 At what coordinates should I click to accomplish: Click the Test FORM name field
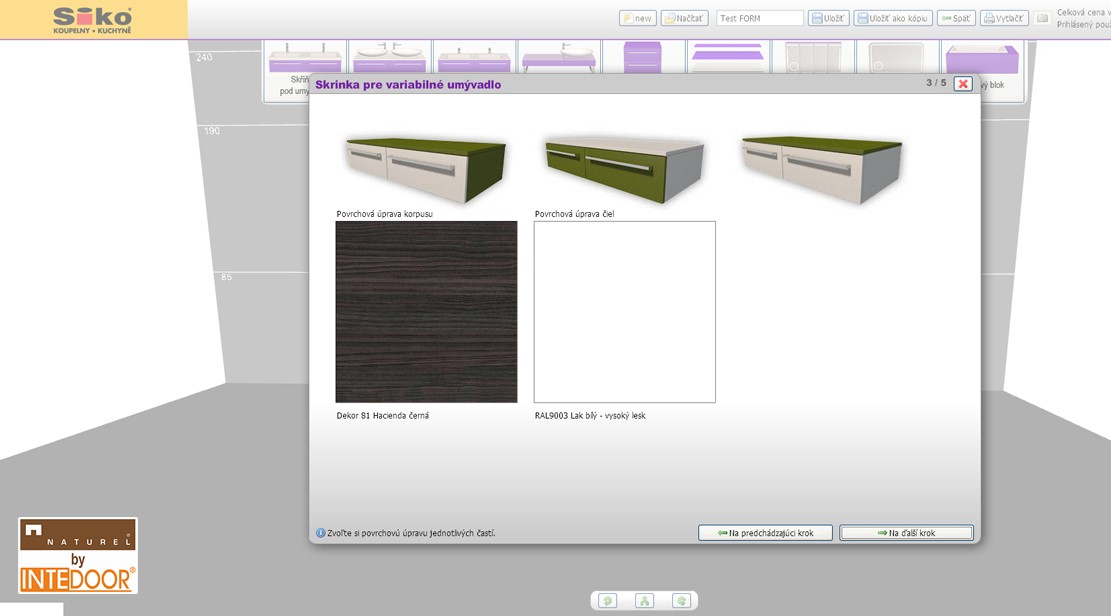(x=760, y=18)
